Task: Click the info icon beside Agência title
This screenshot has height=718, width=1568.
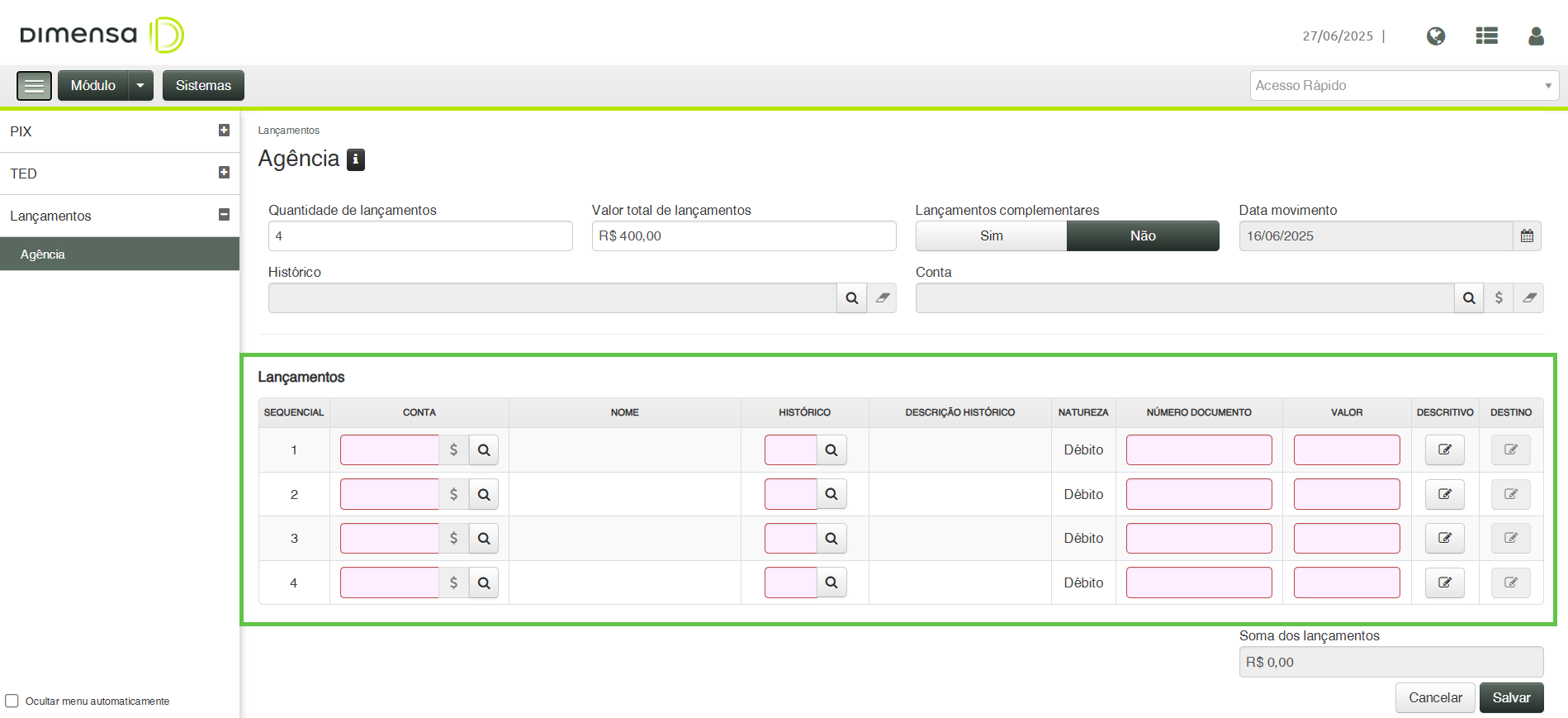Action: (x=356, y=159)
